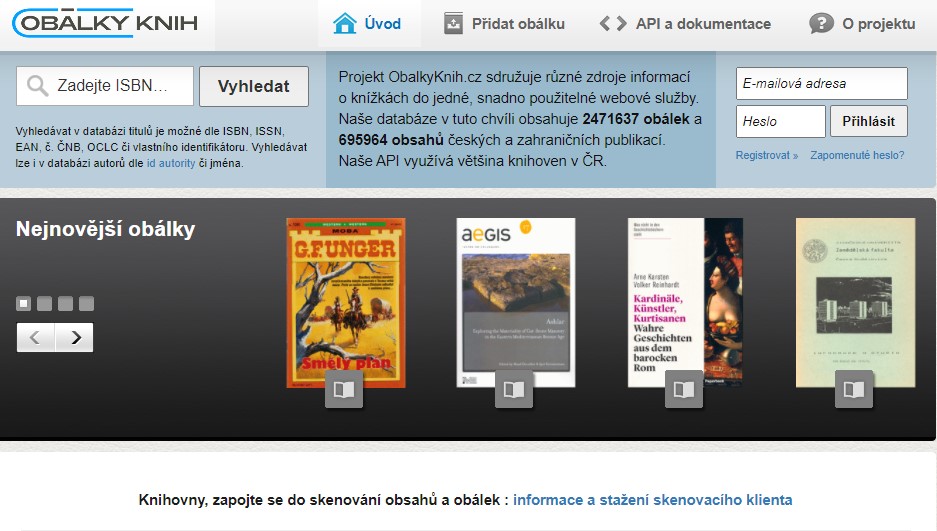Follow the id autority link
Screen dimensions: 937x531
click(171, 163)
